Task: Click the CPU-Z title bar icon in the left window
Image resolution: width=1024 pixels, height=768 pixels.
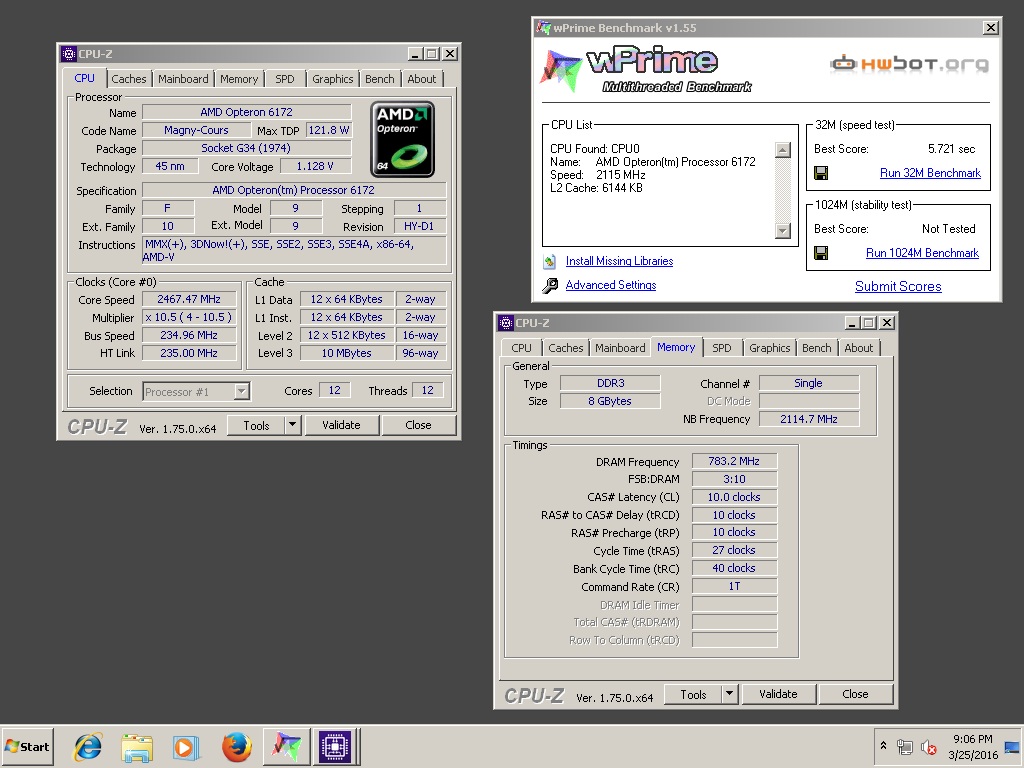Action: (69, 54)
